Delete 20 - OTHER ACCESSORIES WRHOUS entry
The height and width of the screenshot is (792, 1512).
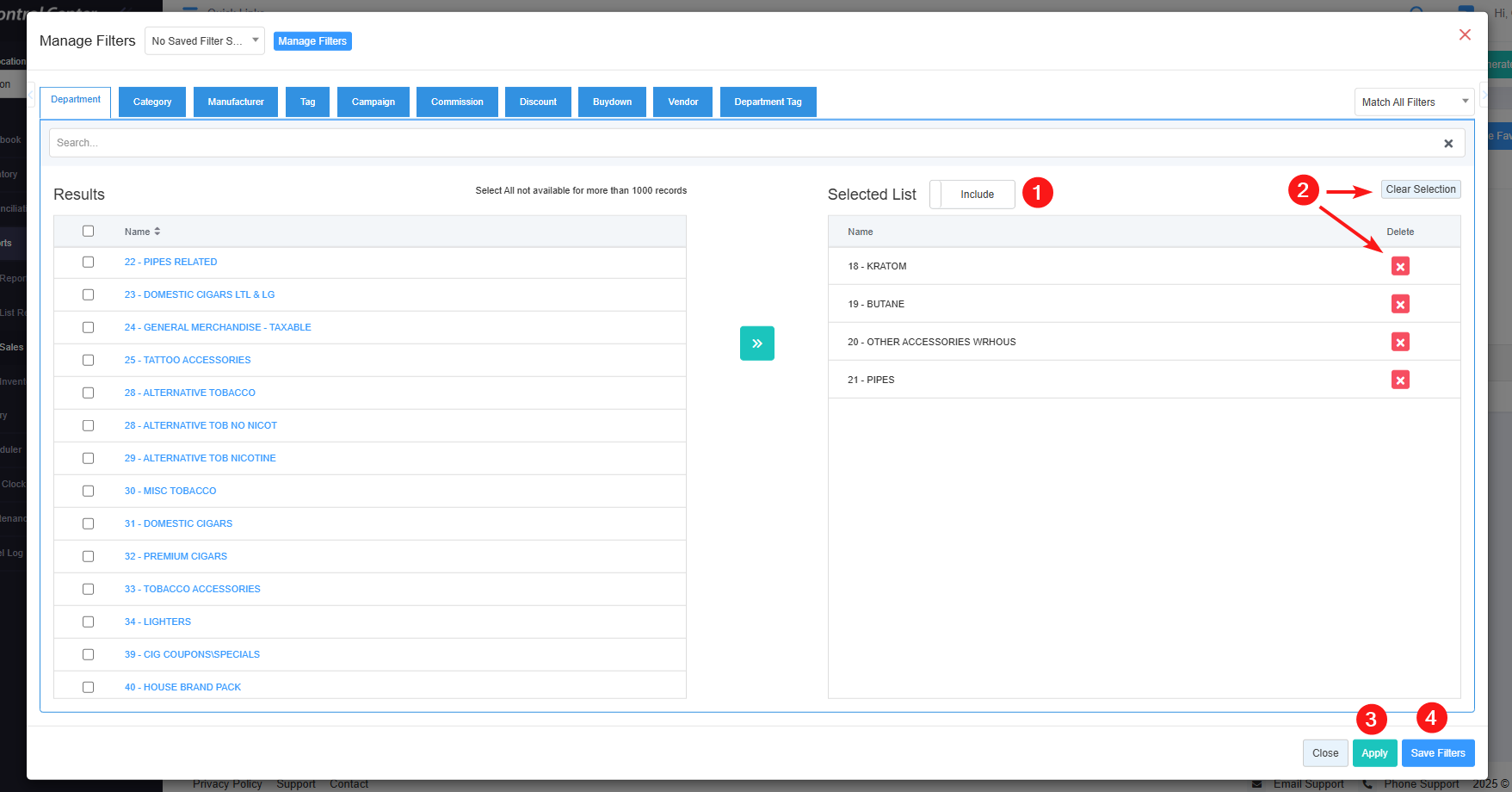(1400, 343)
